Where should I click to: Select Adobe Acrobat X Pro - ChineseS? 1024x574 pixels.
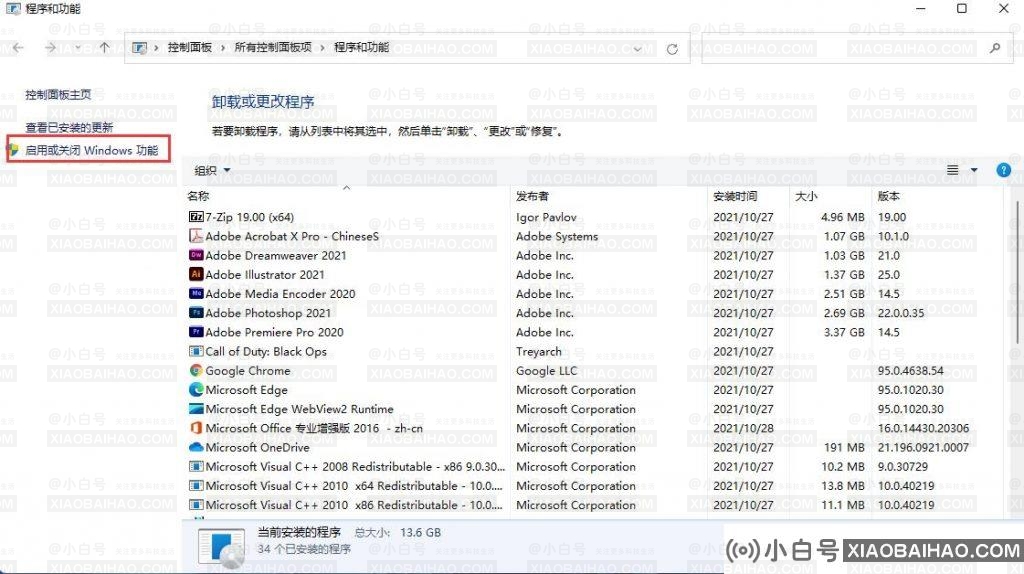(292, 236)
